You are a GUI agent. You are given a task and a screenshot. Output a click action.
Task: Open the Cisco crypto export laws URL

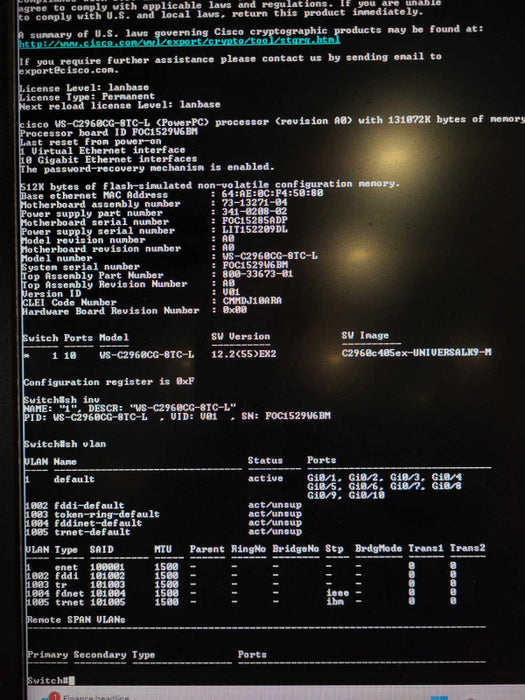[x=179, y=42]
